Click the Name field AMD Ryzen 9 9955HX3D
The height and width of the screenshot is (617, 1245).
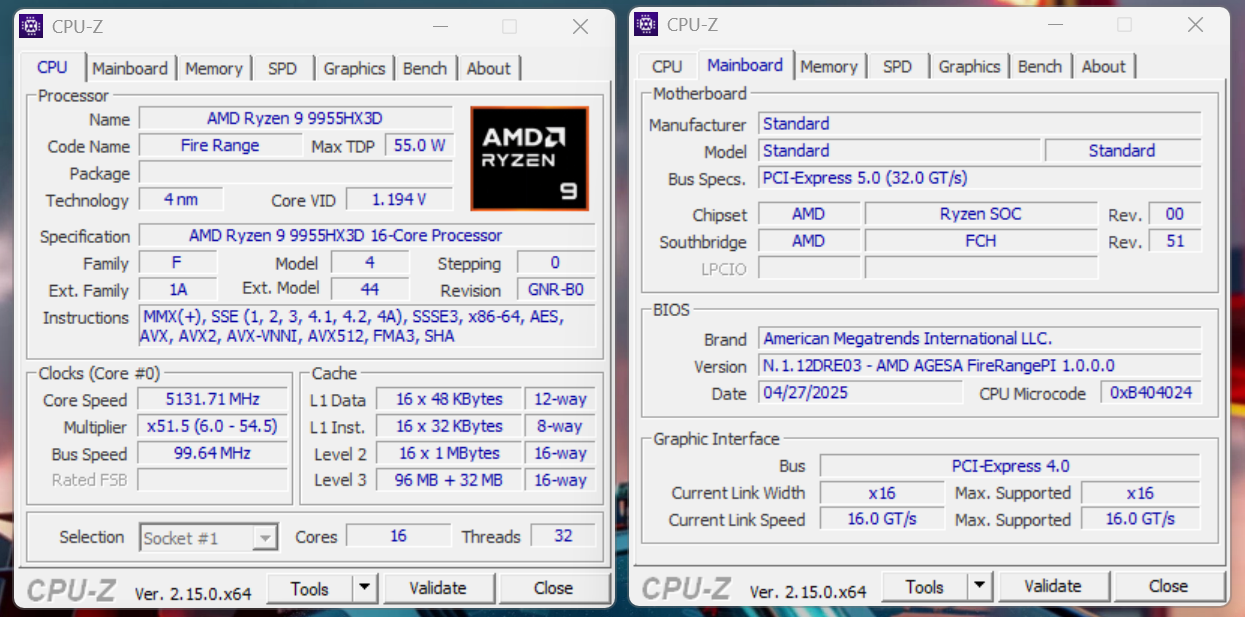point(296,119)
